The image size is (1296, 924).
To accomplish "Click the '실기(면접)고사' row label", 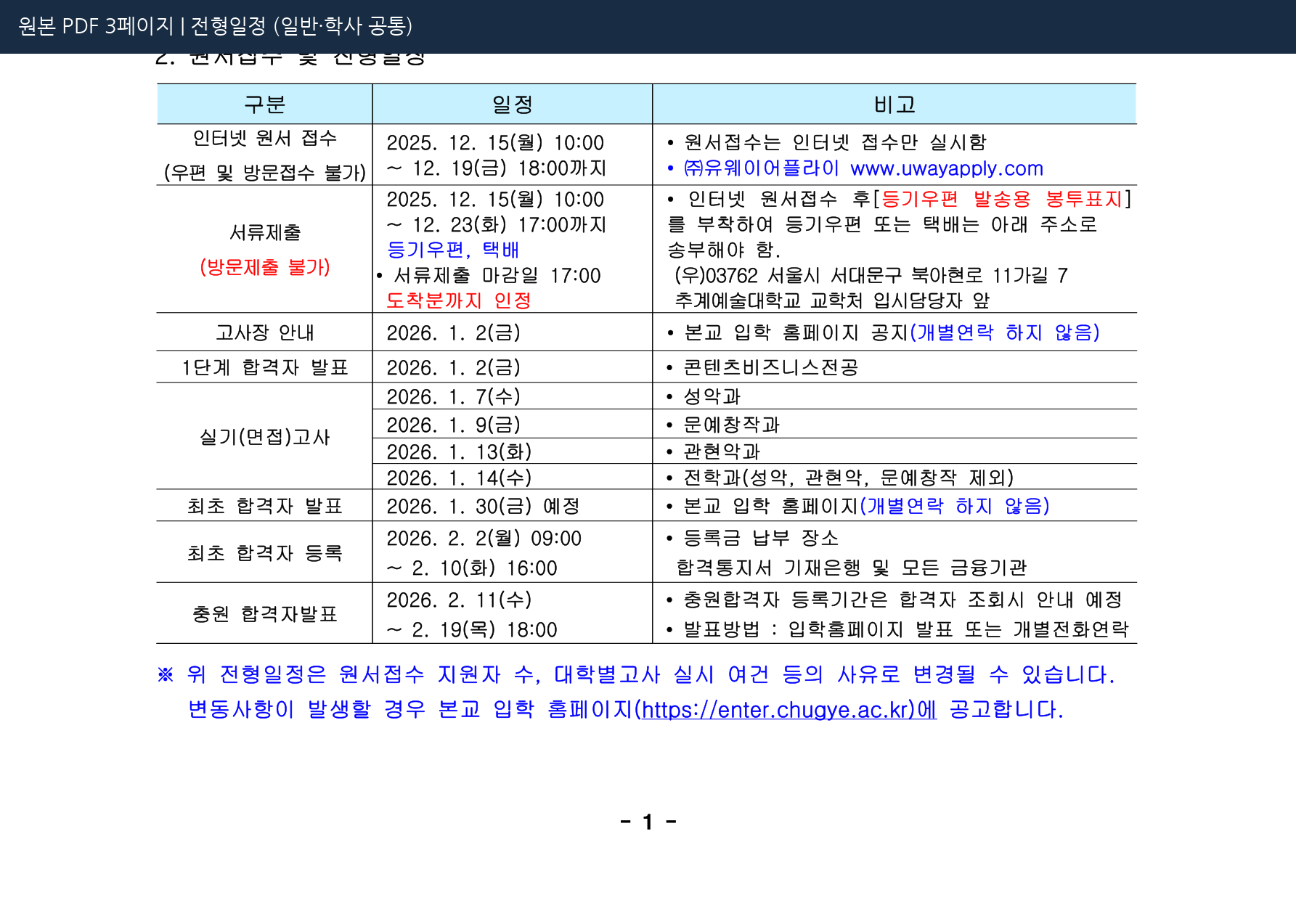I will [265, 437].
